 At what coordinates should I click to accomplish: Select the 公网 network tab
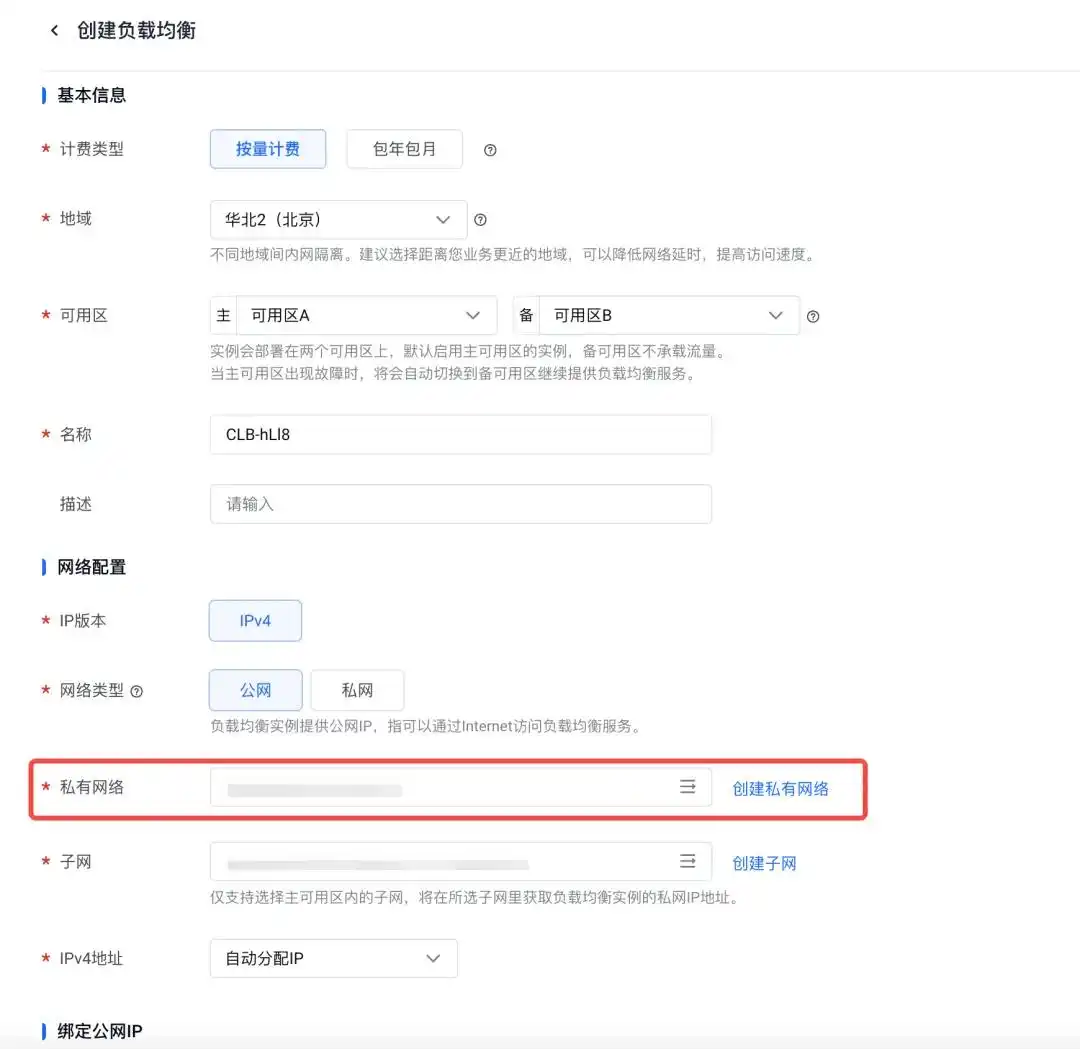click(255, 690)
